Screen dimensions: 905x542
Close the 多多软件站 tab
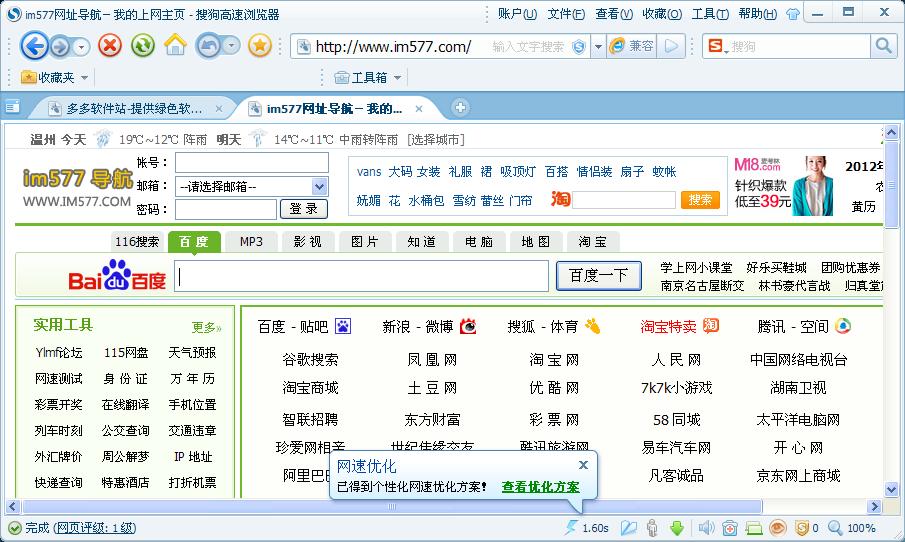[x=219, y=109]
